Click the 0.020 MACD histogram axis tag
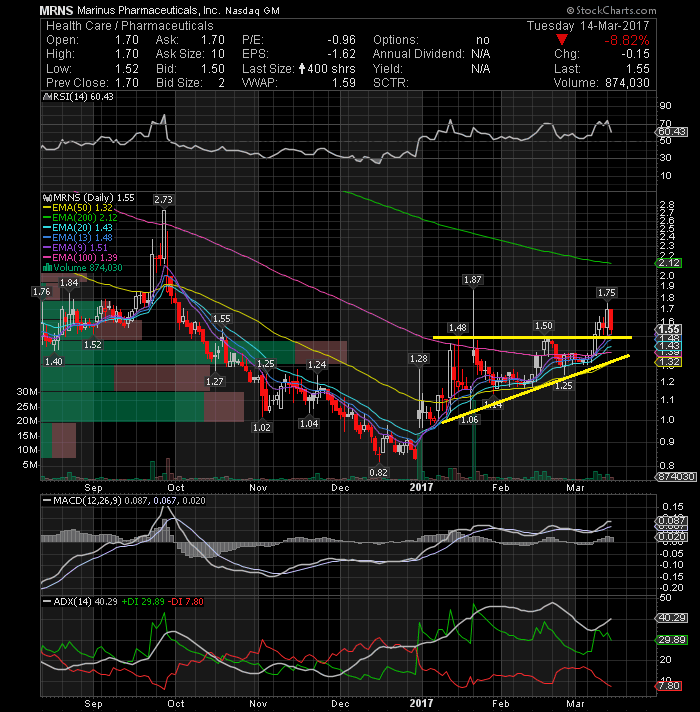700x712 pixels. click(x=671, y=537)
